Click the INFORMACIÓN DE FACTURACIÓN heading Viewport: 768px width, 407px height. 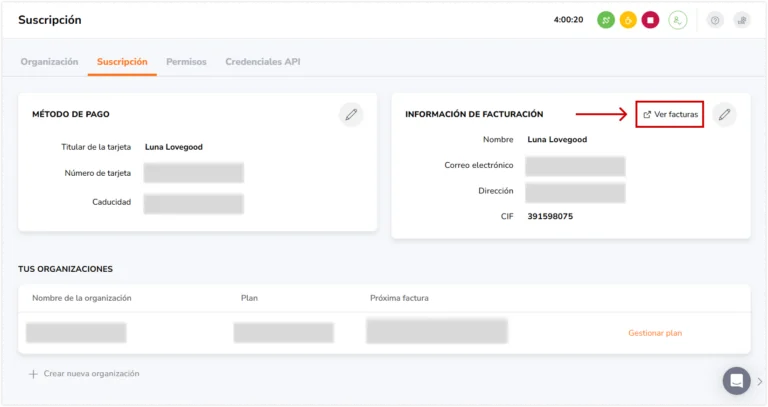pos(474,114)
